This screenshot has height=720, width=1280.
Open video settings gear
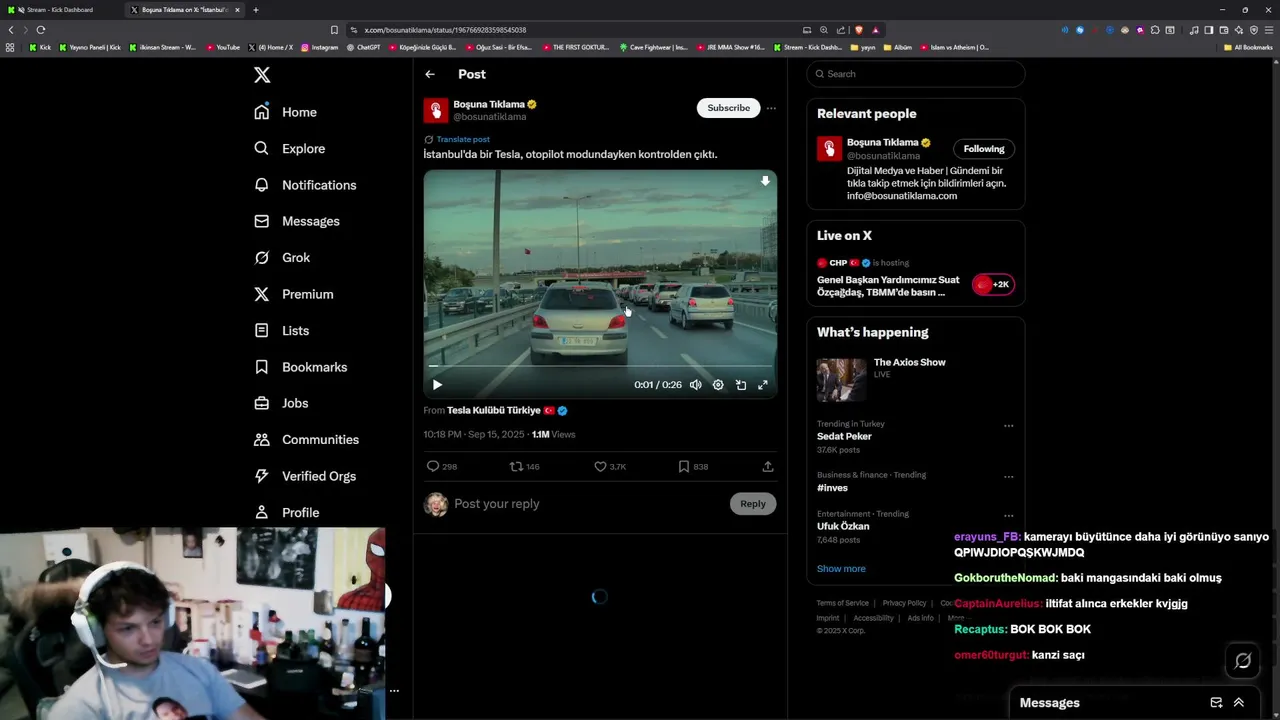718,385
